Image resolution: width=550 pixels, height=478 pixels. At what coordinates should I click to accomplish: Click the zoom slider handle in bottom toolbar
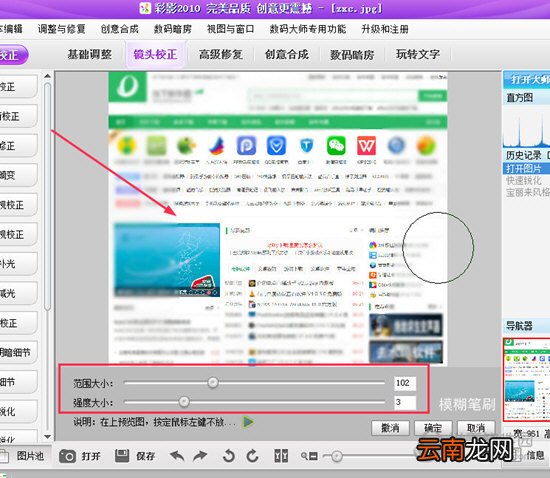(x=337, y=456)
